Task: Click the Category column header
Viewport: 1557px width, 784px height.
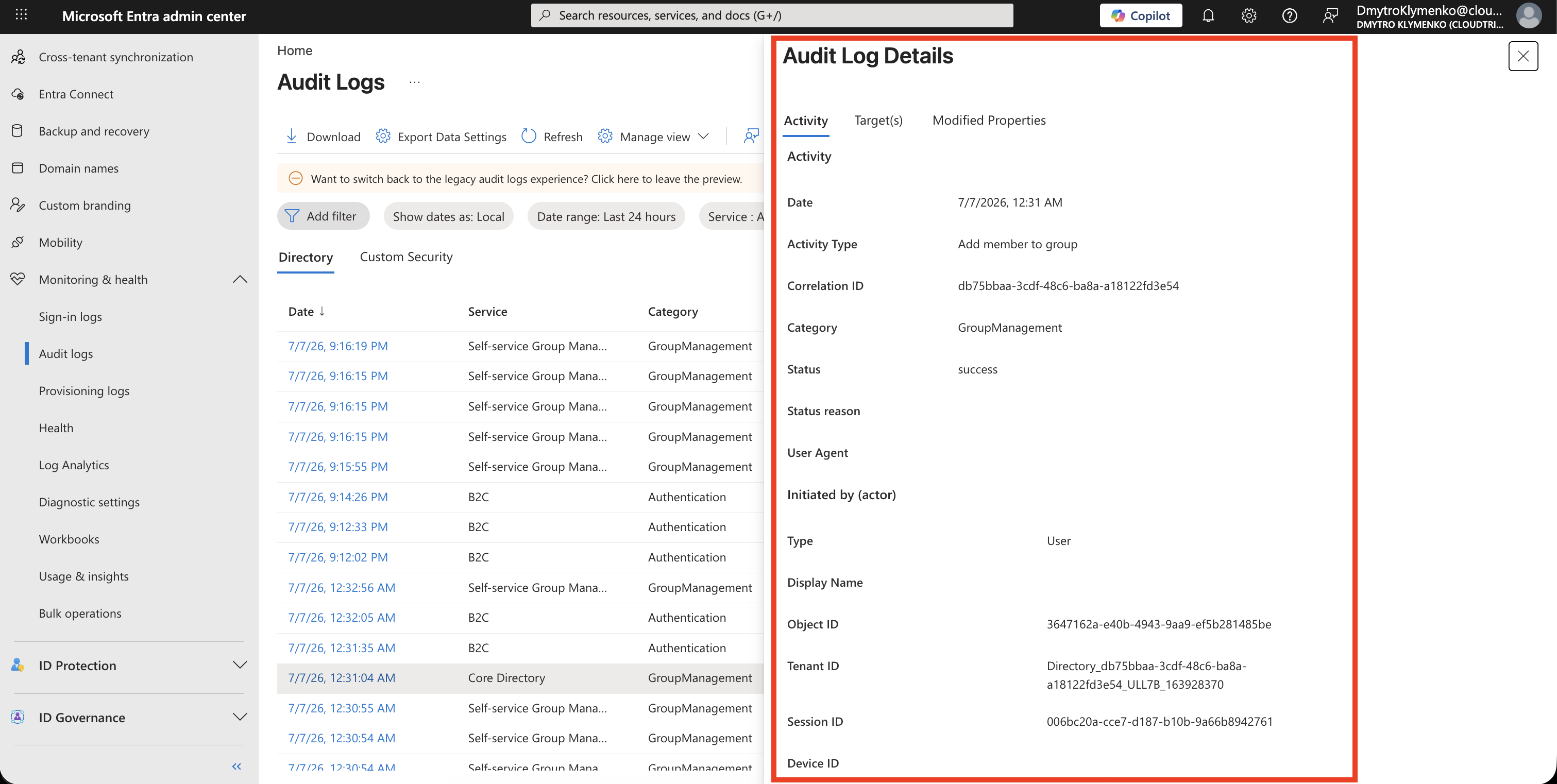Action: coord(673,312)
